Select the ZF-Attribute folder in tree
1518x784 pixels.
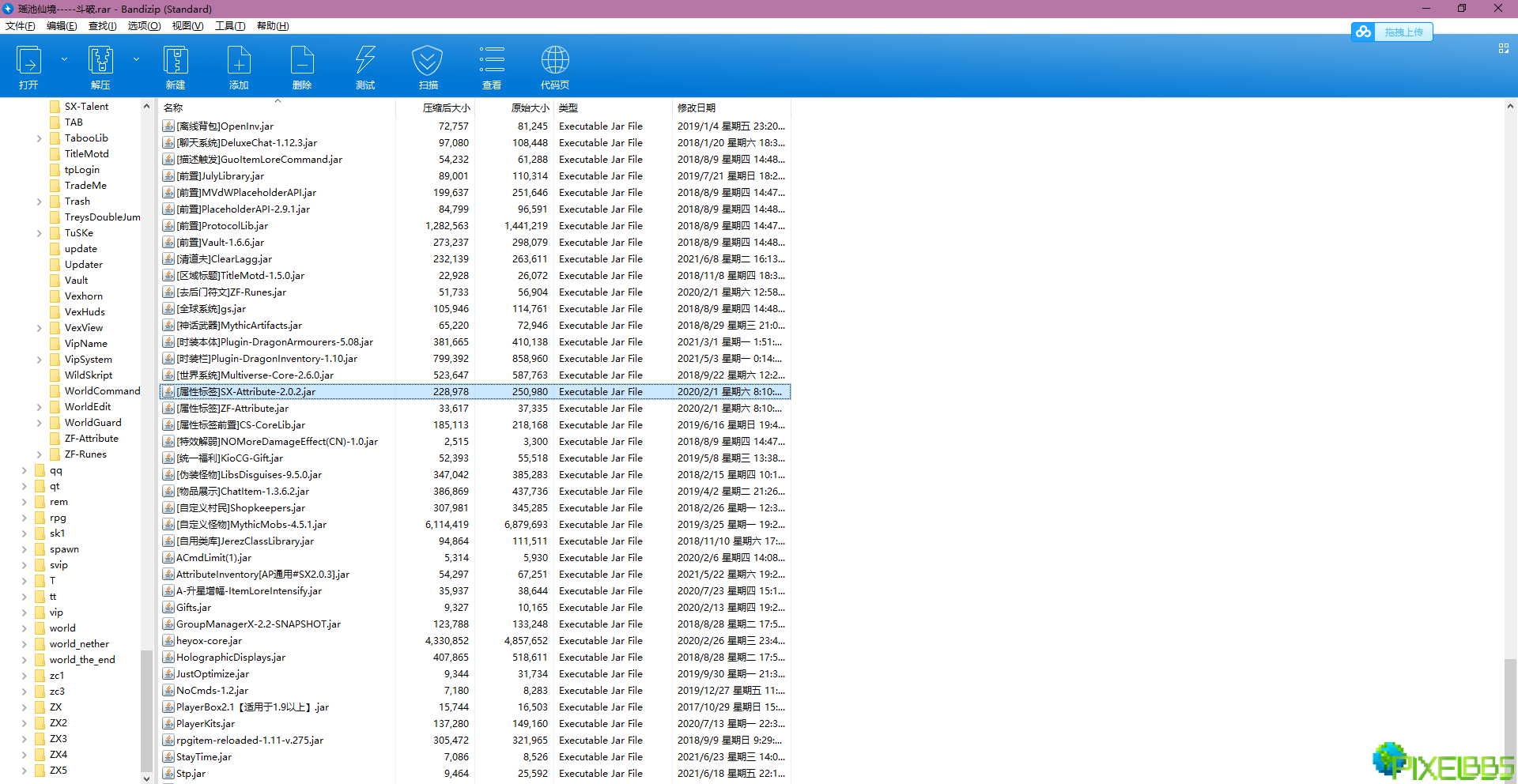91,439
